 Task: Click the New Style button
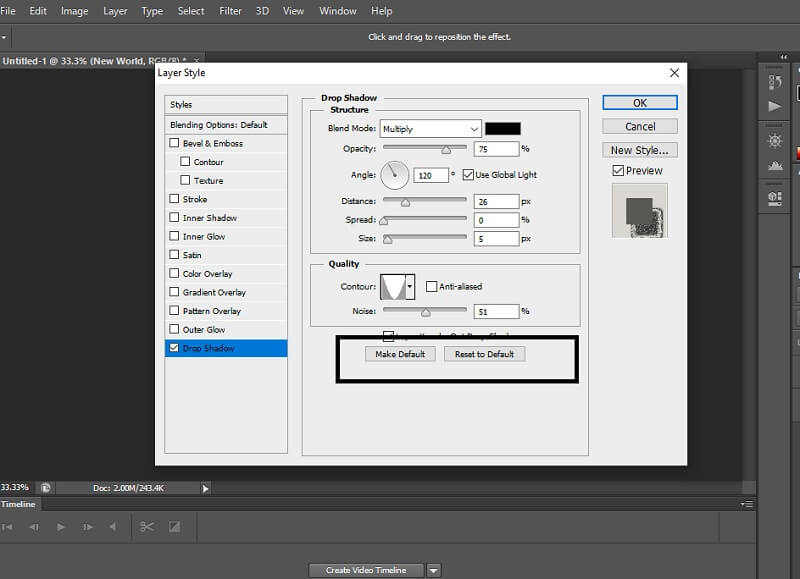pos(639,149)
